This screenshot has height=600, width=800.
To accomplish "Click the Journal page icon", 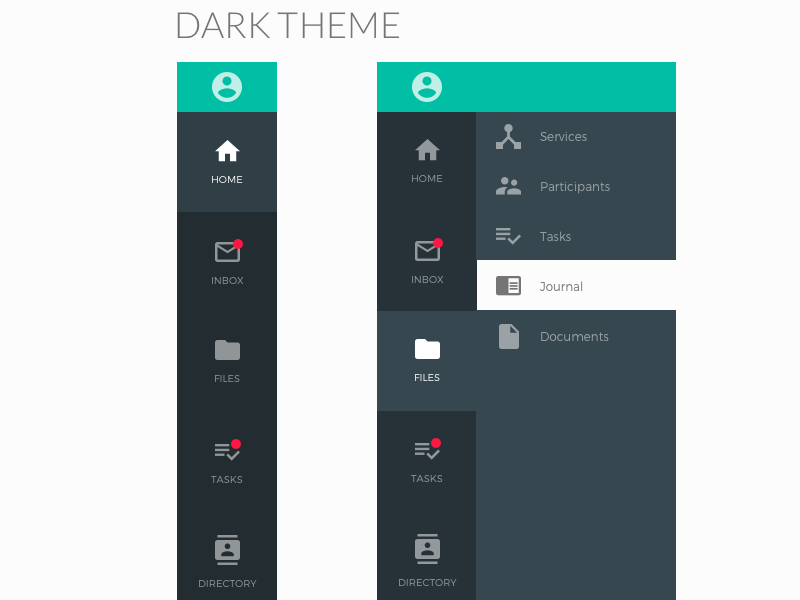I will (509, 286).
